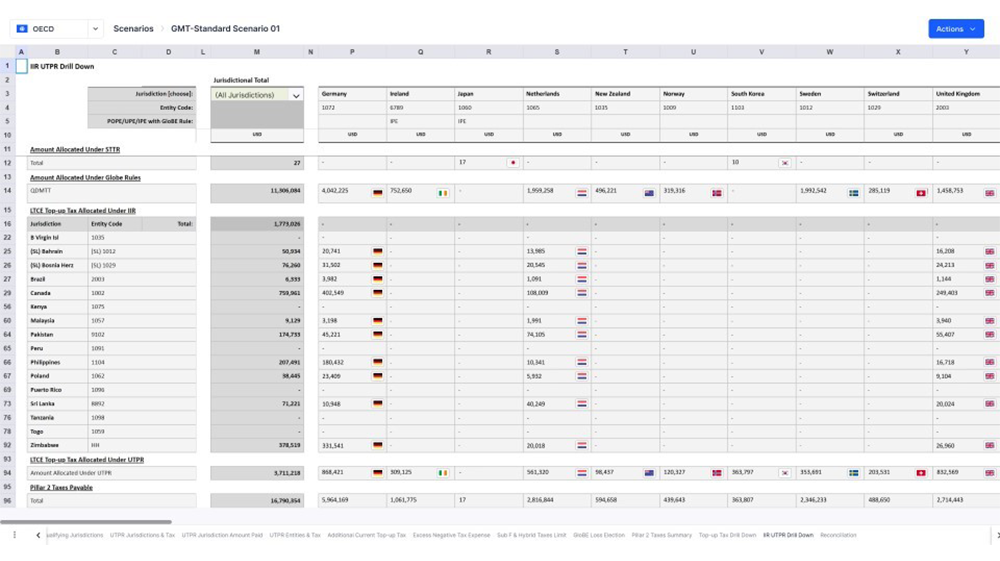Click Germany flag in the Canada row
1000x561 pixels.
(378, 293)
